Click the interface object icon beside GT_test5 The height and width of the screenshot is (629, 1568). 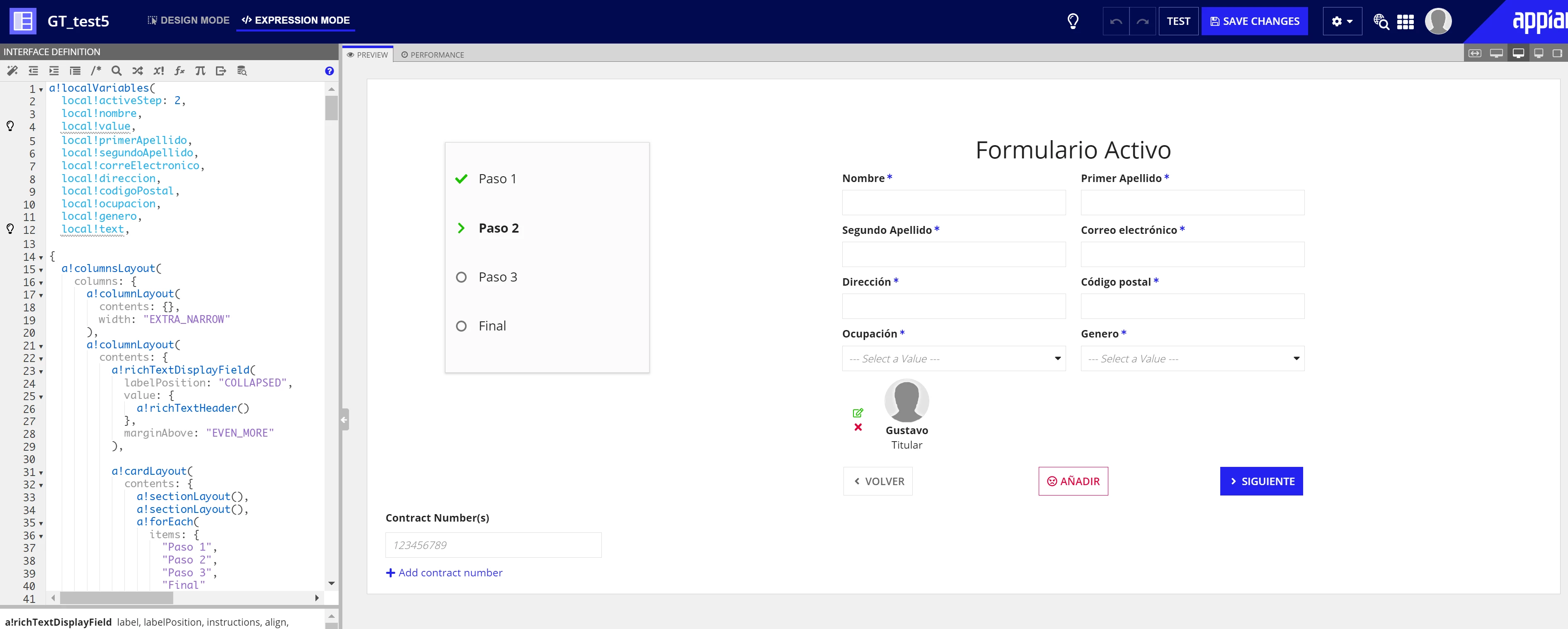tap(23, 21)
